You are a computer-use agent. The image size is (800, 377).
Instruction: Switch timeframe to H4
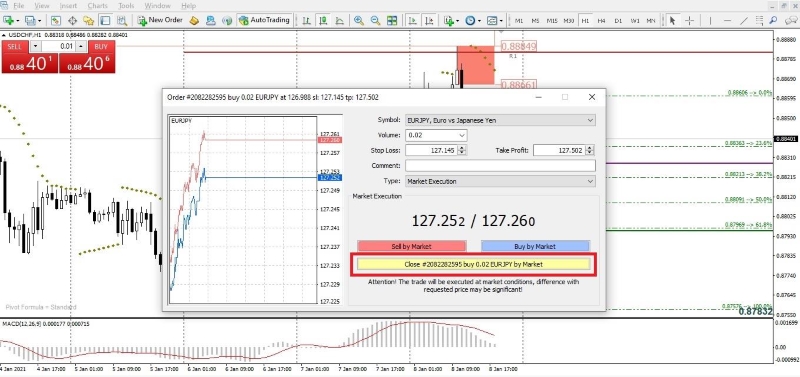(602, 21)
